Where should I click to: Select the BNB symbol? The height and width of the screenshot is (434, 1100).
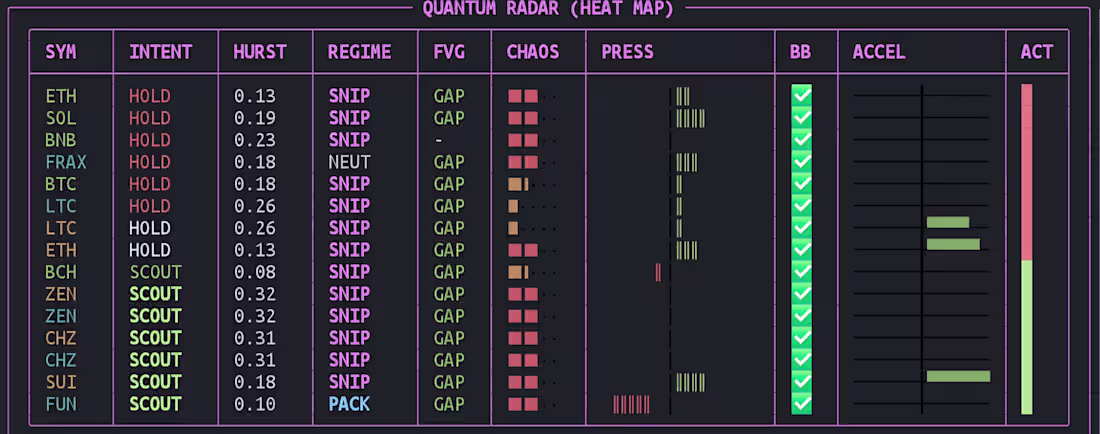click(61, 140)
